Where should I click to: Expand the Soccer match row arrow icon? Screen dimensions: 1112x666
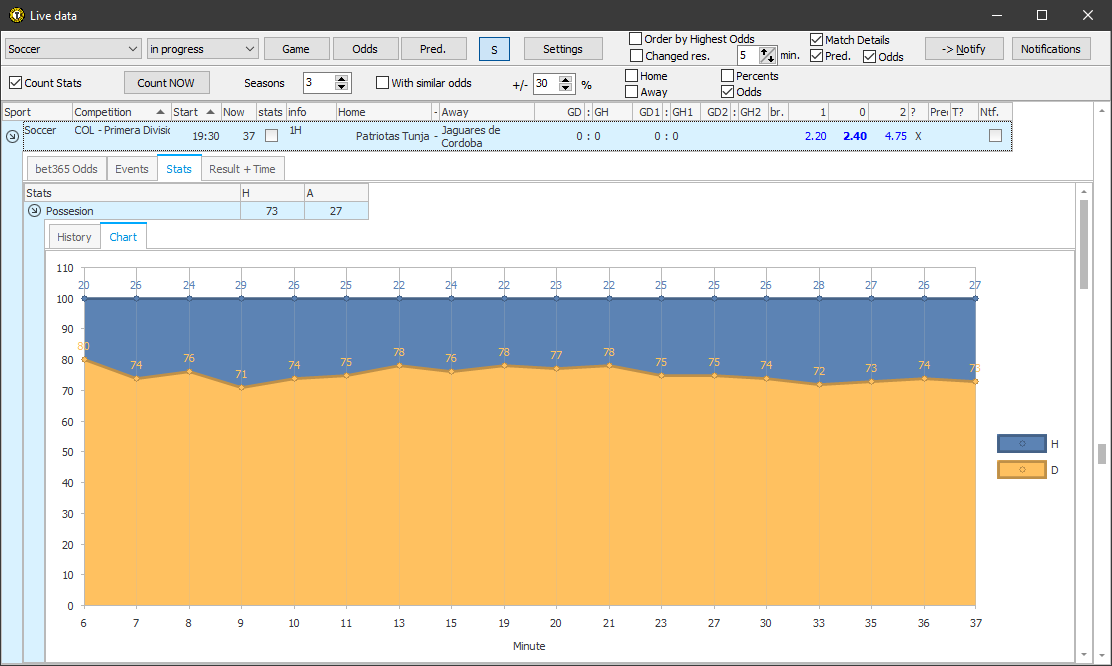click(12, 136)
